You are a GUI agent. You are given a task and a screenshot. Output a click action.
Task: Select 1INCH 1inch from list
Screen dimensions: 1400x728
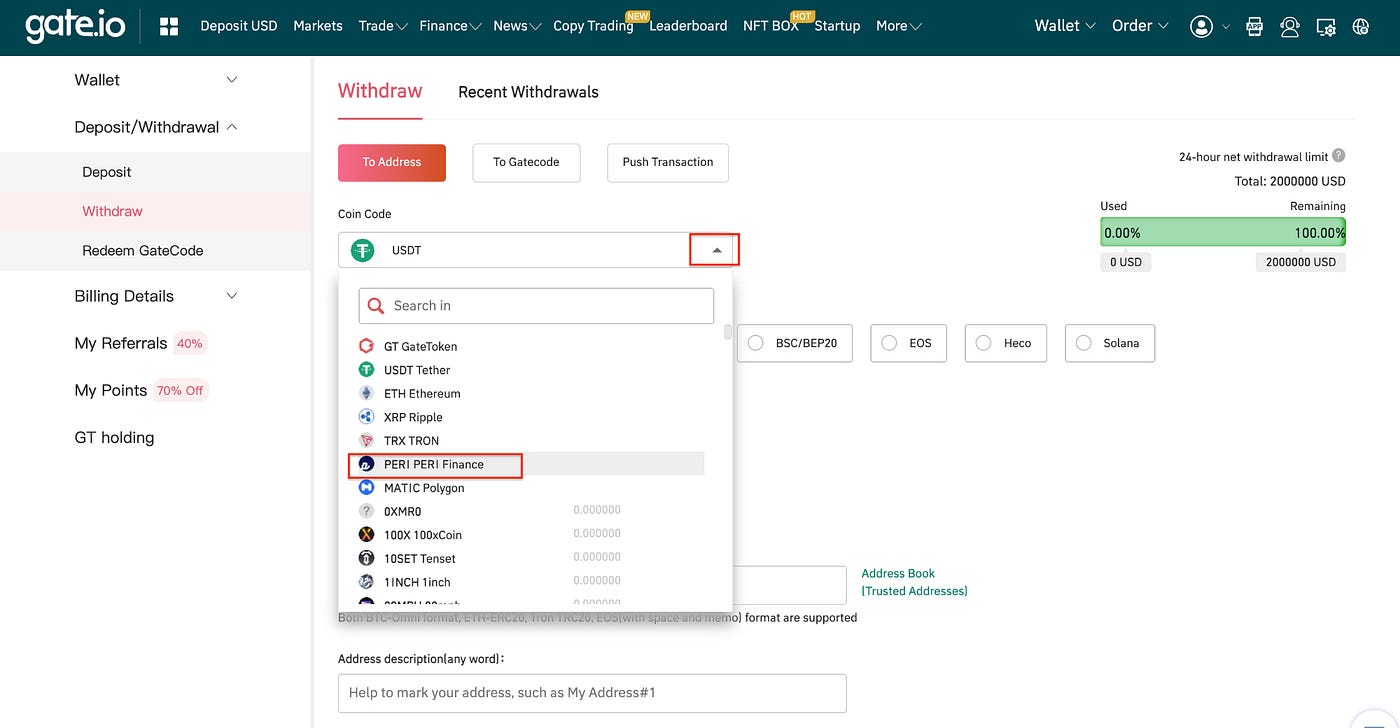tap(531, 582)
